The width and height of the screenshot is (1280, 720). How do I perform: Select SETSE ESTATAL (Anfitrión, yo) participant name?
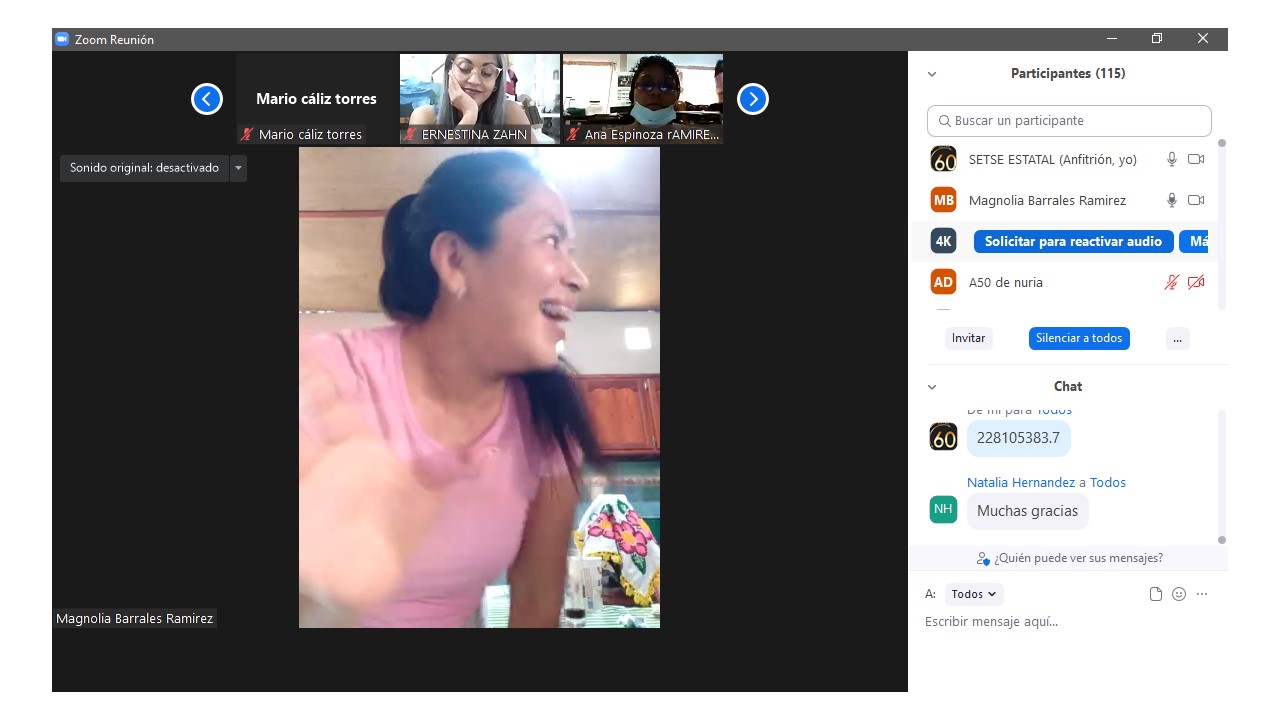pyautogui.click(x=1053, y=159)
